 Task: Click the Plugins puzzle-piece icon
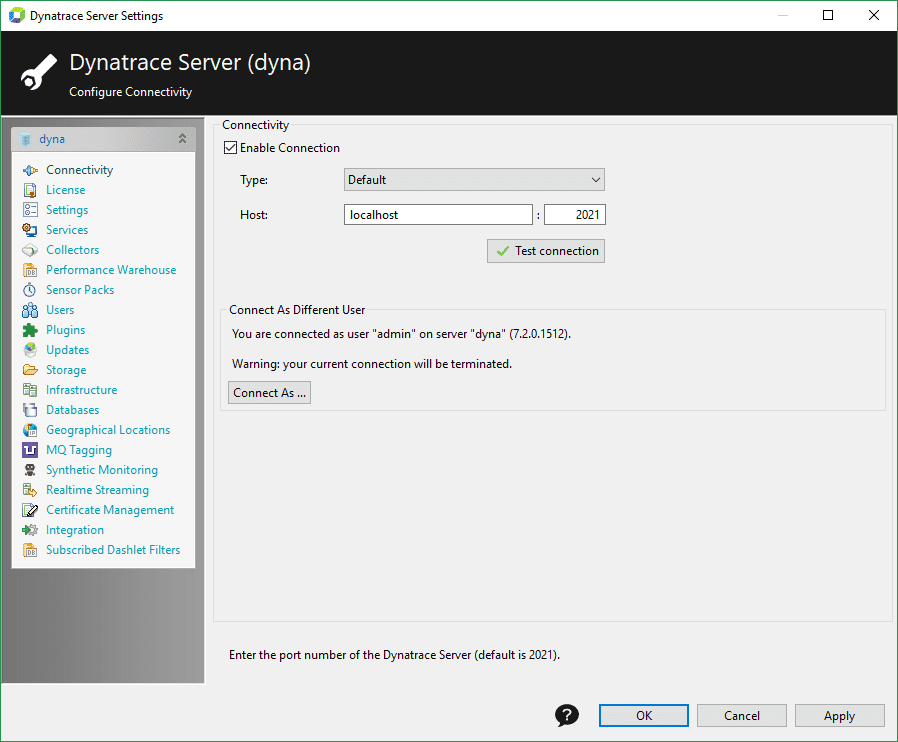coord(30,330)
